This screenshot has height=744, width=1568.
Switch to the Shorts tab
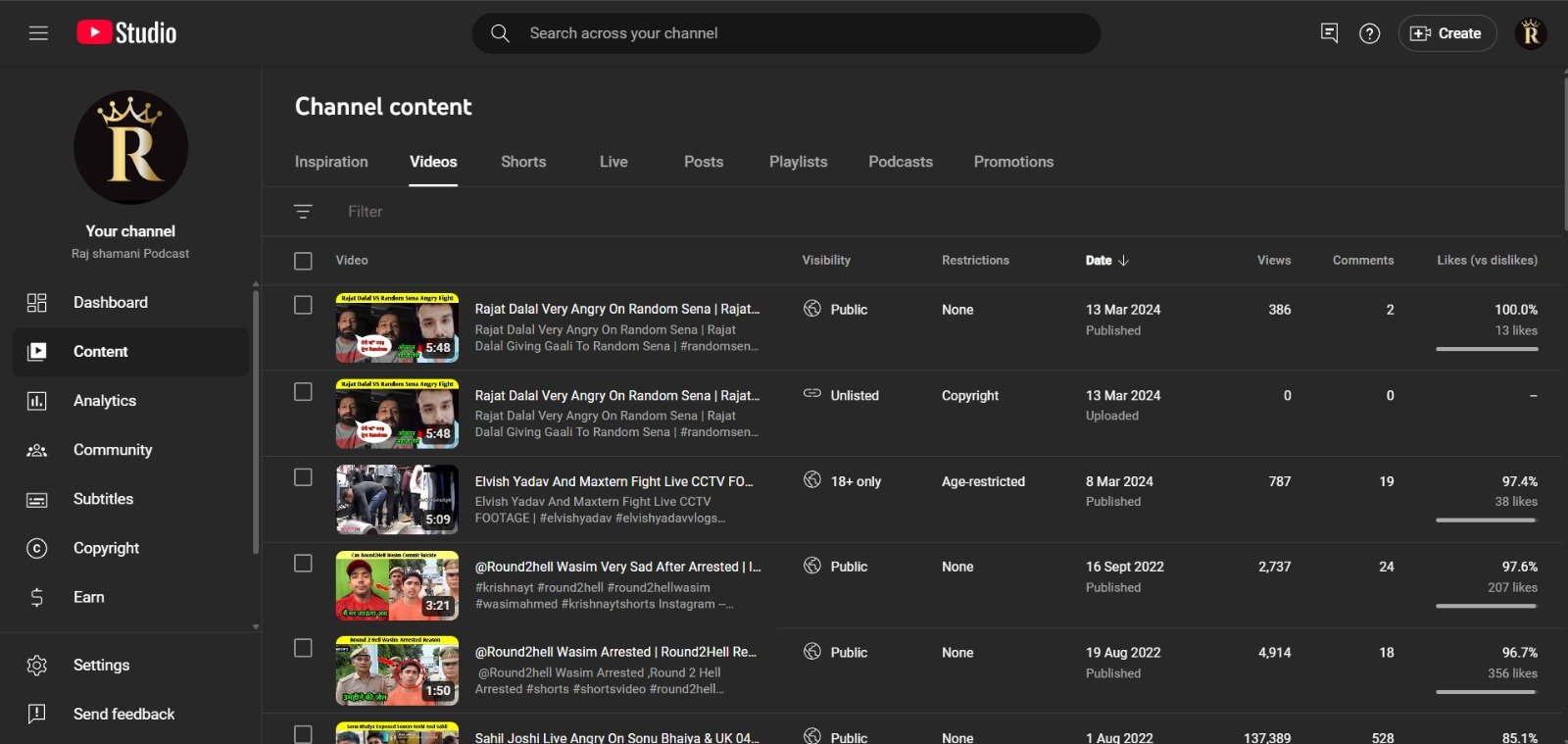523,162
